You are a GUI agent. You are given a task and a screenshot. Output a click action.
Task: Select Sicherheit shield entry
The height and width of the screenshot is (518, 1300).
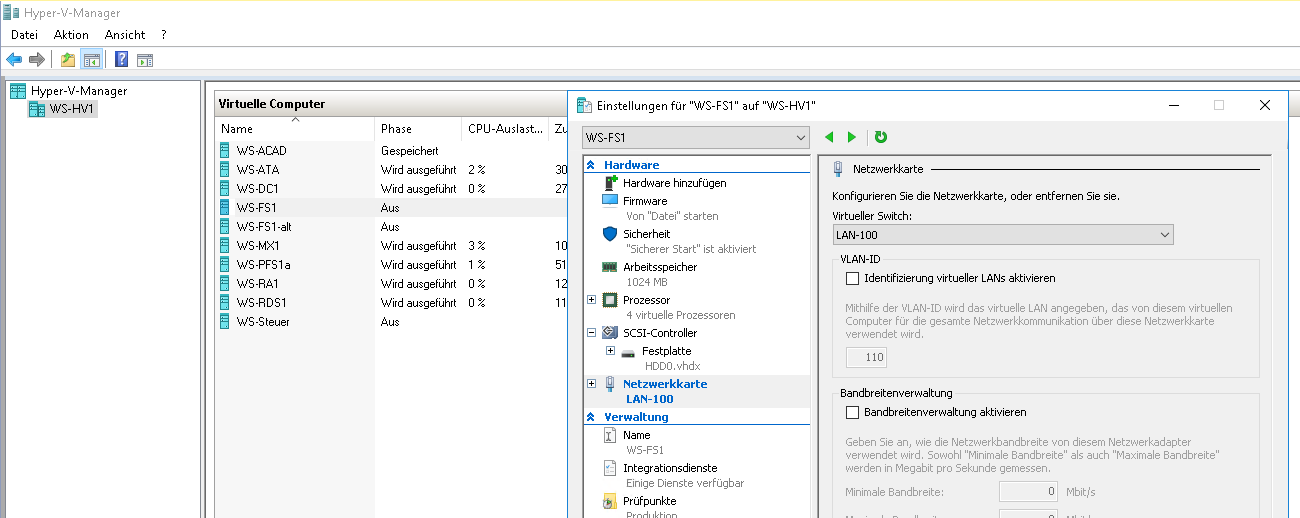[x=646, y=233]
